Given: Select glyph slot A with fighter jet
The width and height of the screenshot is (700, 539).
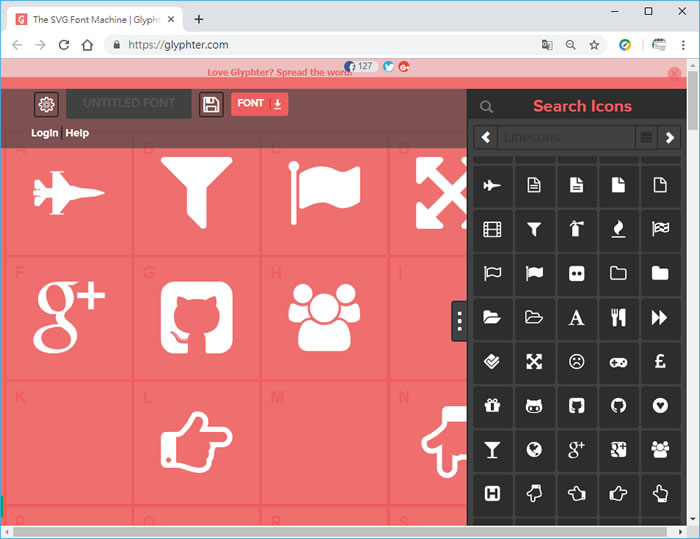Looking at the screenshot, I should click(x=69, y=193).
